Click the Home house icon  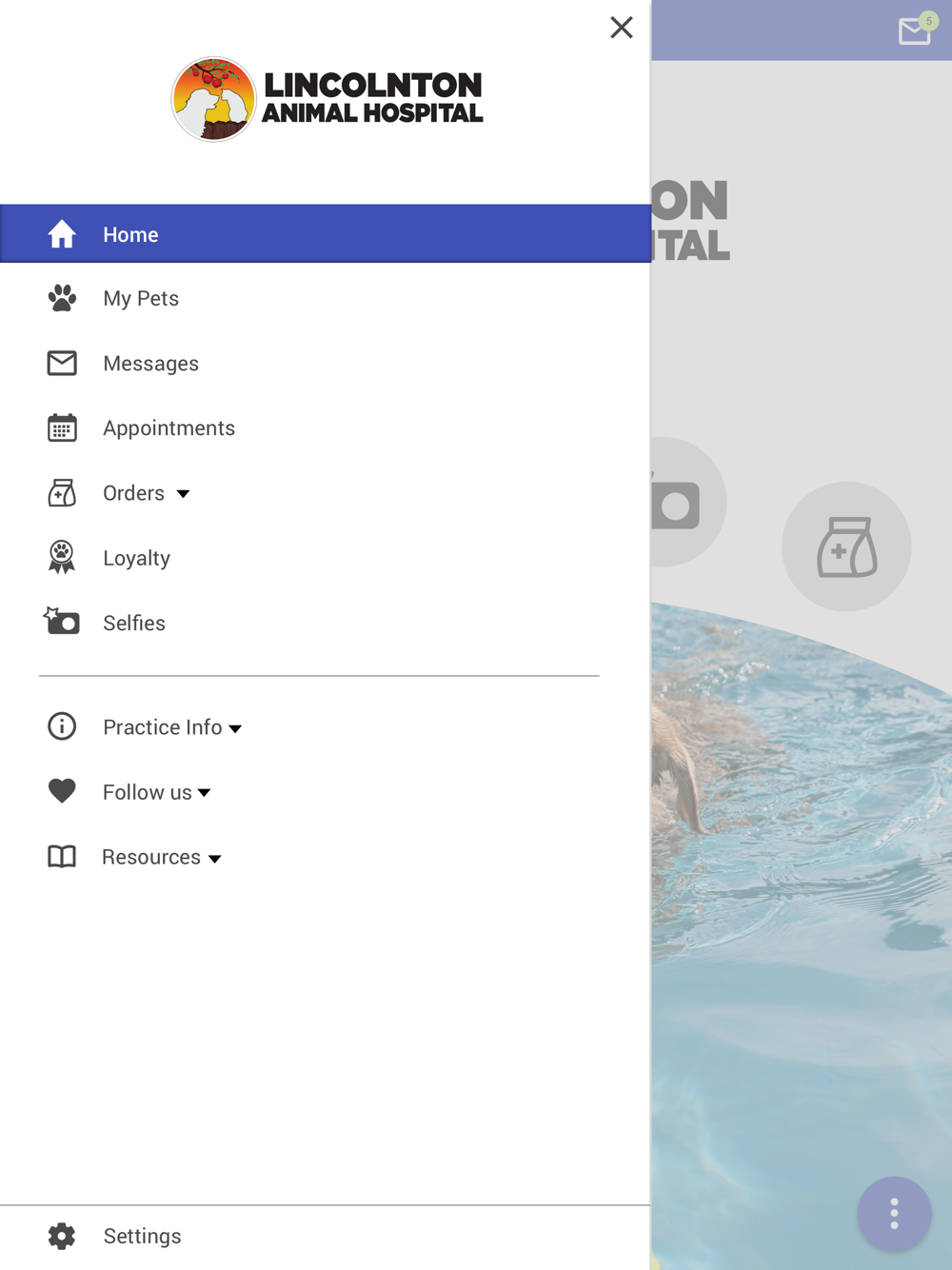coord(62,234)
